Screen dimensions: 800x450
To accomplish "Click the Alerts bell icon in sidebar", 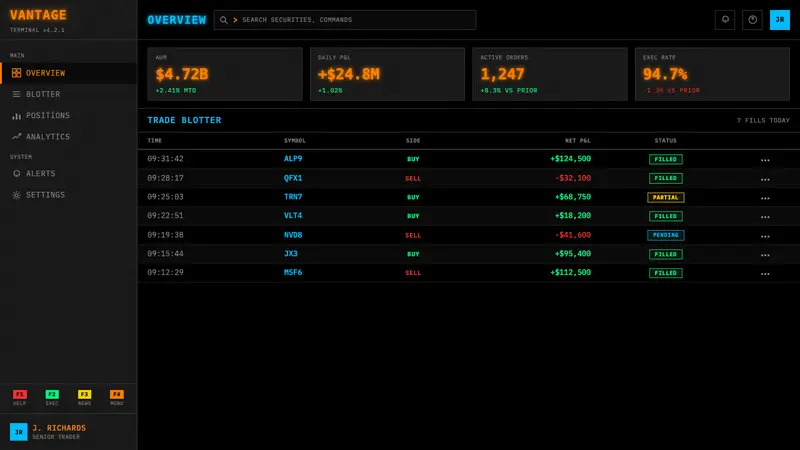I will point(16,173).
